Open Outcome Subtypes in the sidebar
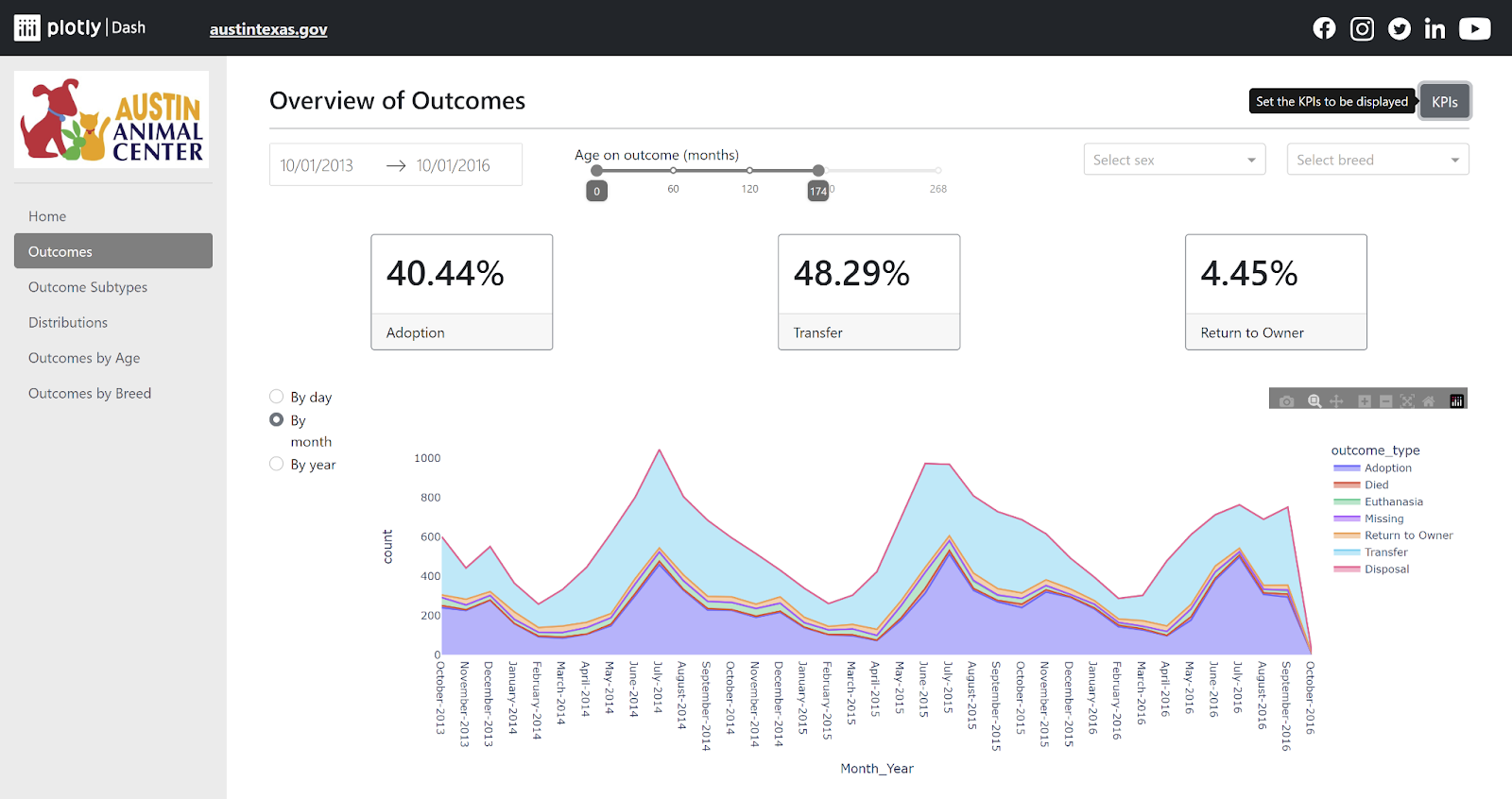The image size is (1512, 799). (x=113, y=287)
